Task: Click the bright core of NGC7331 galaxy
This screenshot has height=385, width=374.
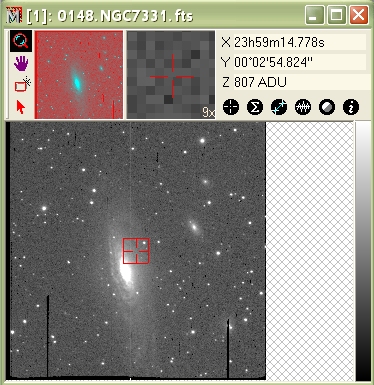Action: 125,271
